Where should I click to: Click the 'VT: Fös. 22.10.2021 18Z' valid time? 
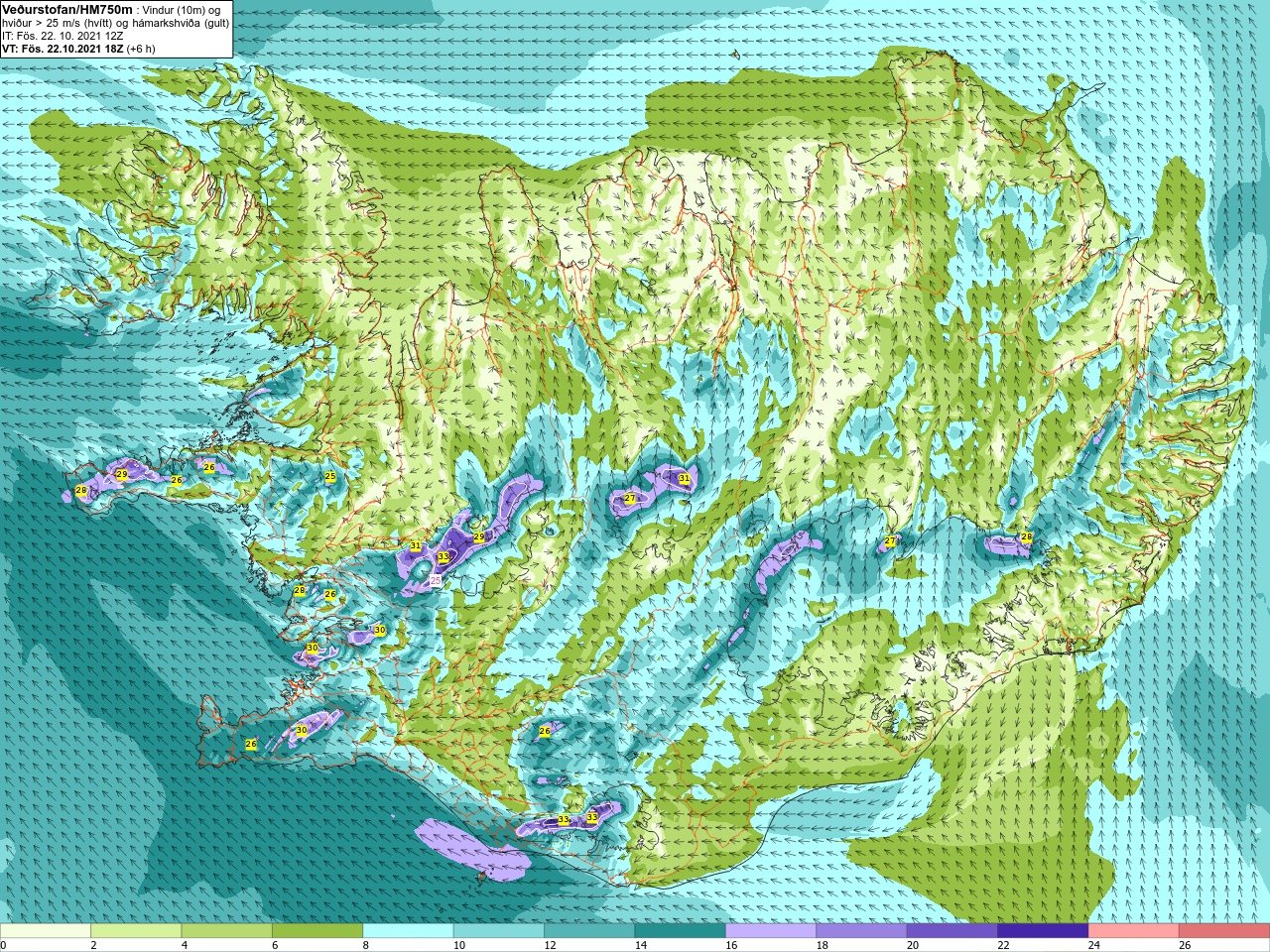tap(63, 49)
